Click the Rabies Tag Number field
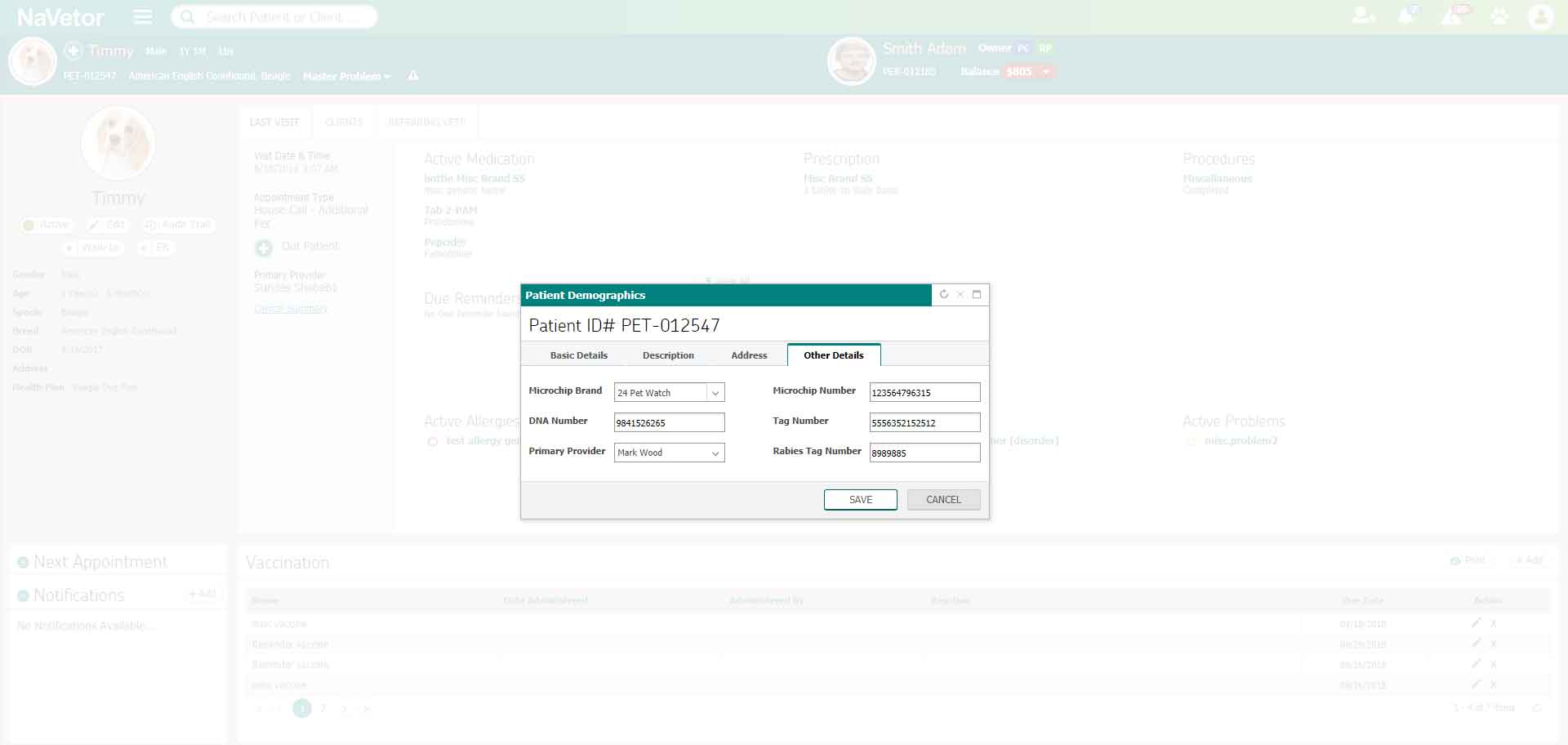Image resolution: width=1568 pixels, height=745 pixels. coord(924,453)
